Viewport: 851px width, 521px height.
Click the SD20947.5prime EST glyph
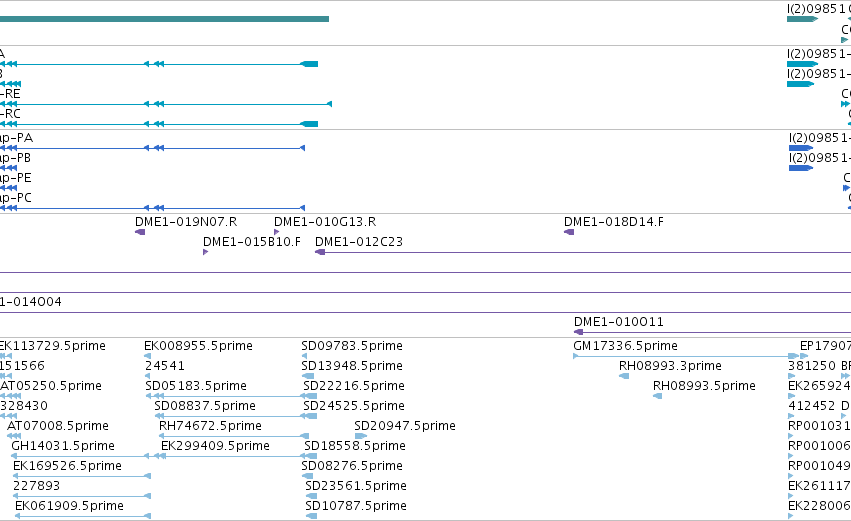pos(361,436)
